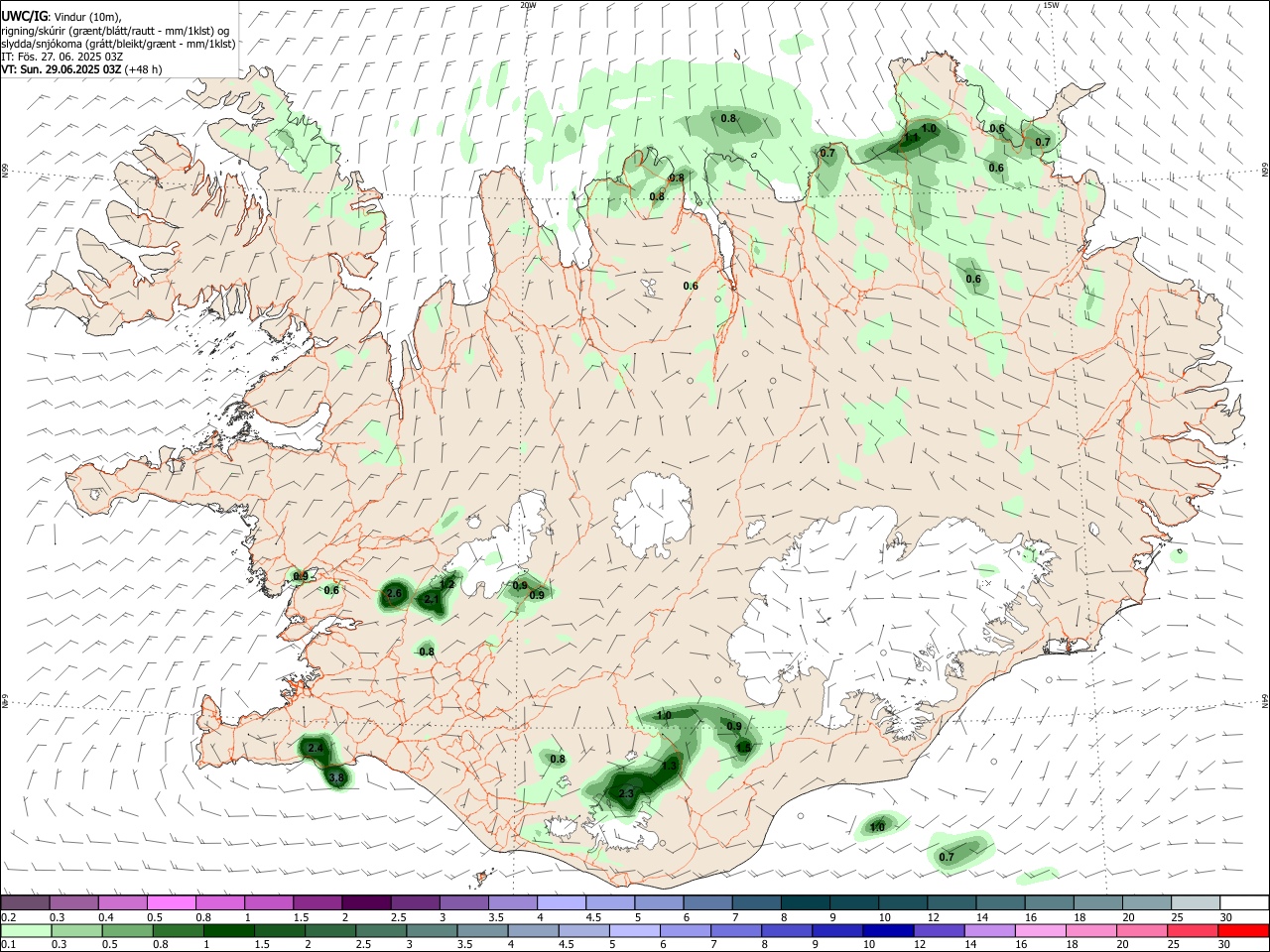Click the 0.7 value over the sea southeast
This screenshot has width=1270, height=952.
point(947,857)
